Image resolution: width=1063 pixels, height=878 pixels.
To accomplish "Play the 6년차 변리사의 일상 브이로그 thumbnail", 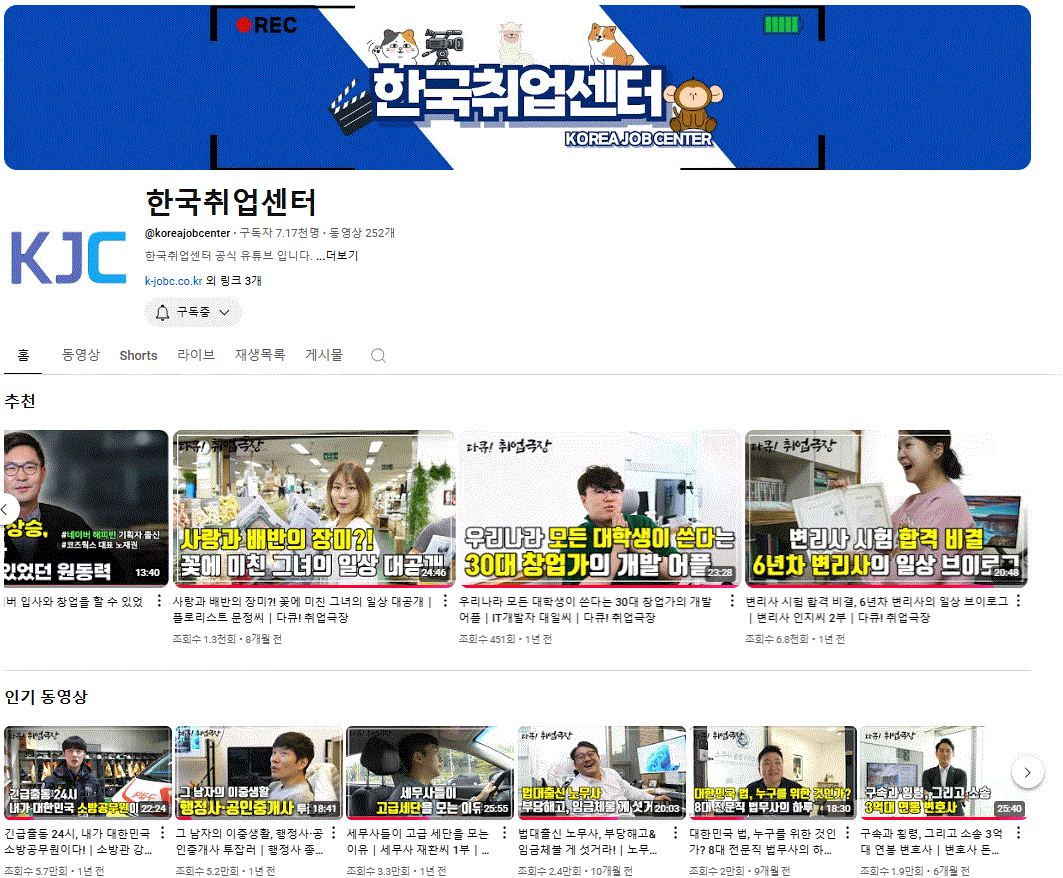I will click(886, 508).
